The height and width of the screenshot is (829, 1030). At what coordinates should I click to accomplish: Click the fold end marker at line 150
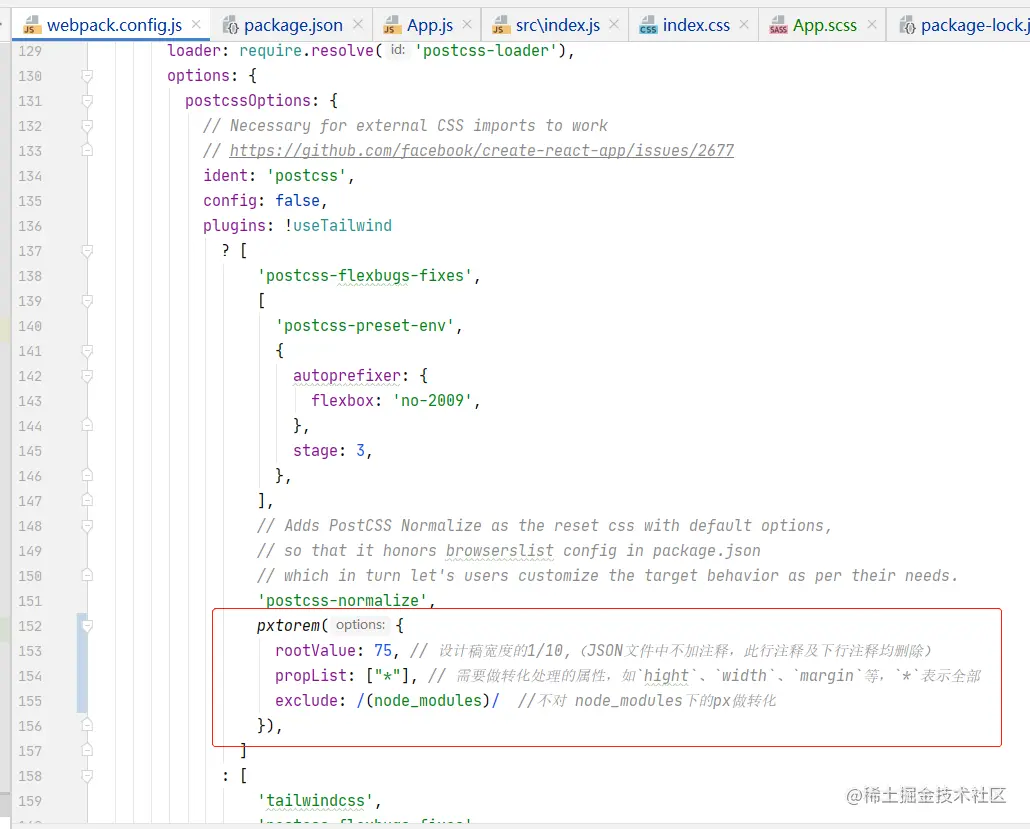coord(87,575)
